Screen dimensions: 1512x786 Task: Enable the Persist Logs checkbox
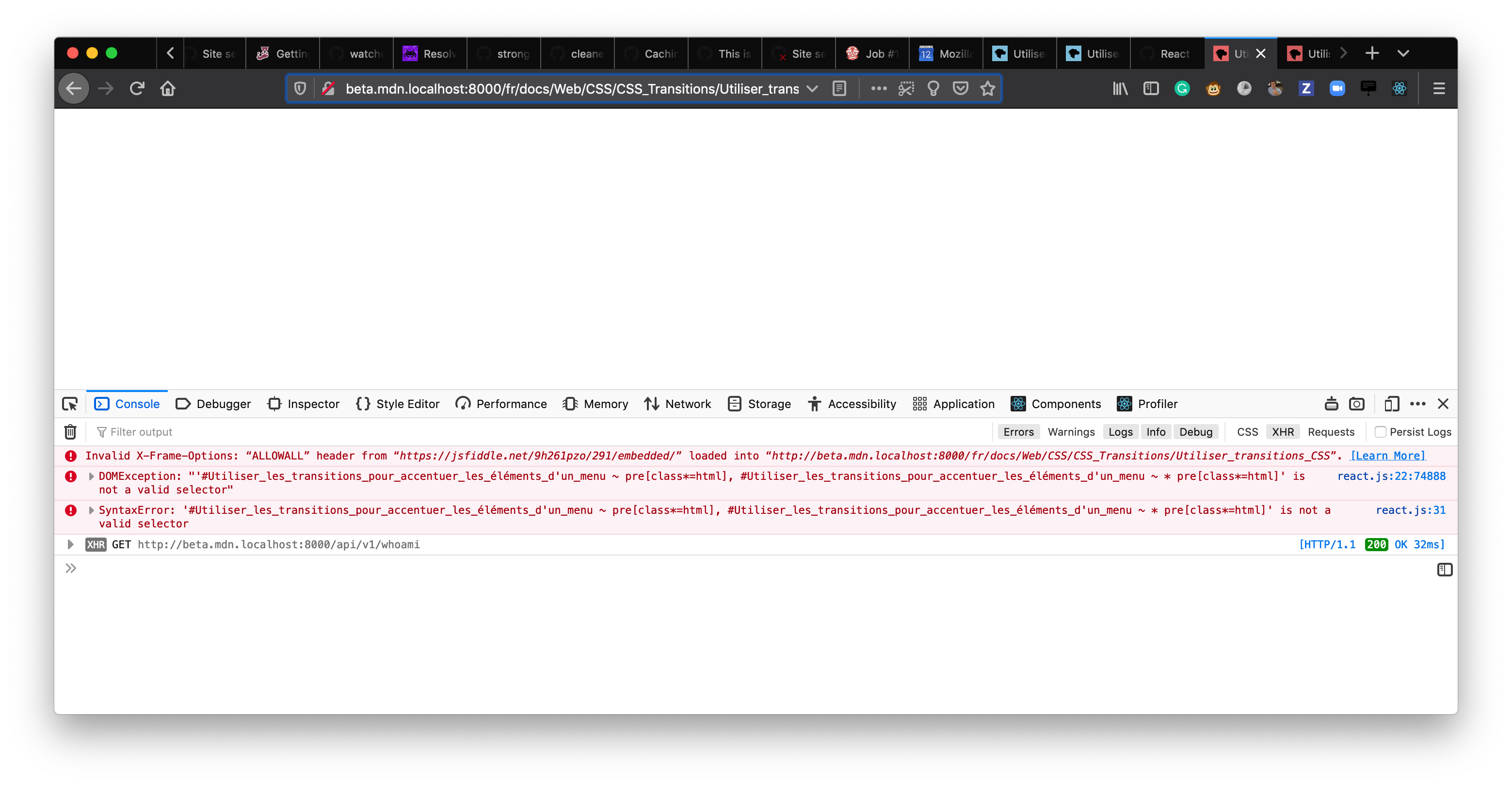coord(1380,432)
